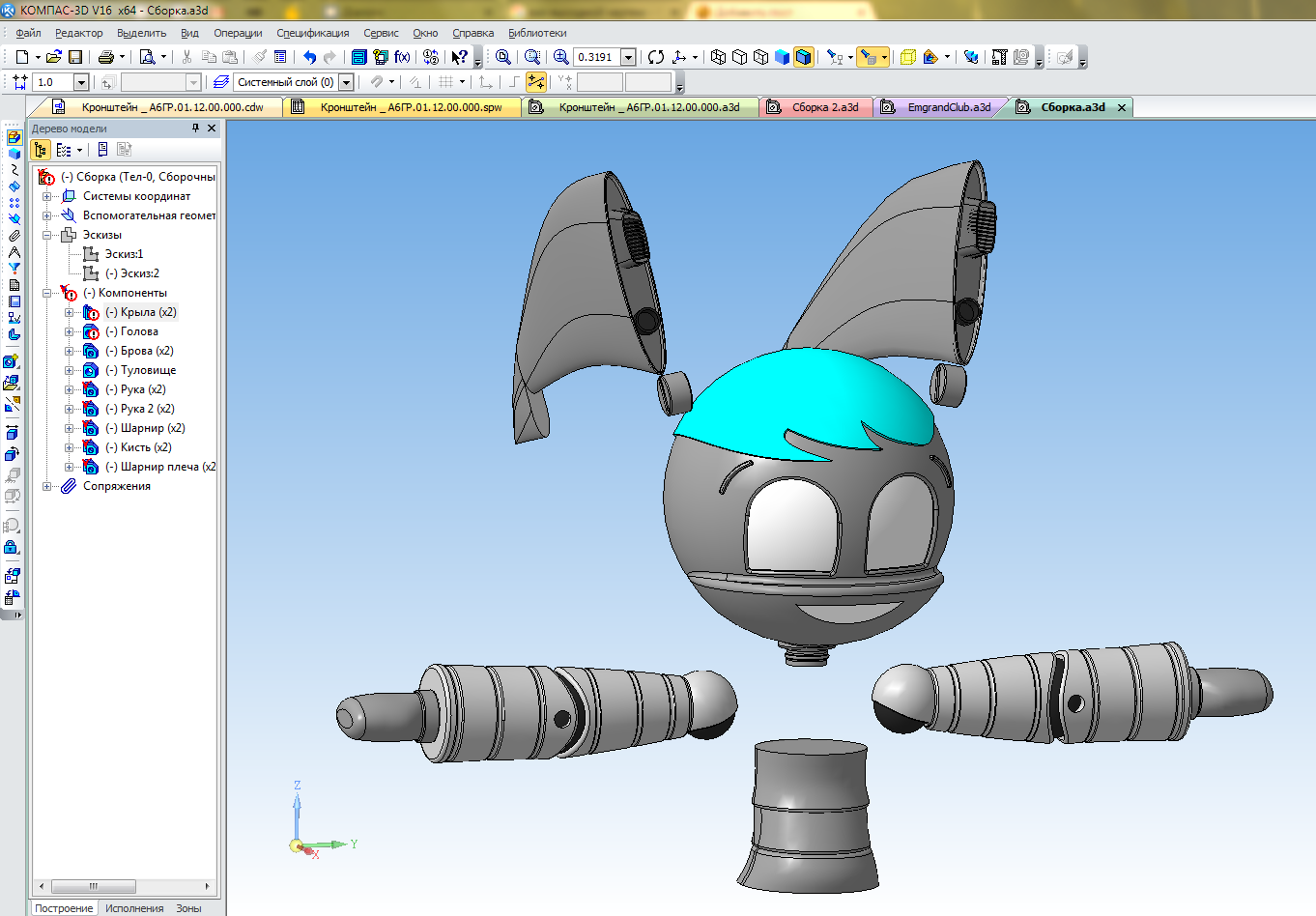Toggle shaded with edges display mode
The width and height of the screenshot is (1316, 916).
click(x=804, y=57)
